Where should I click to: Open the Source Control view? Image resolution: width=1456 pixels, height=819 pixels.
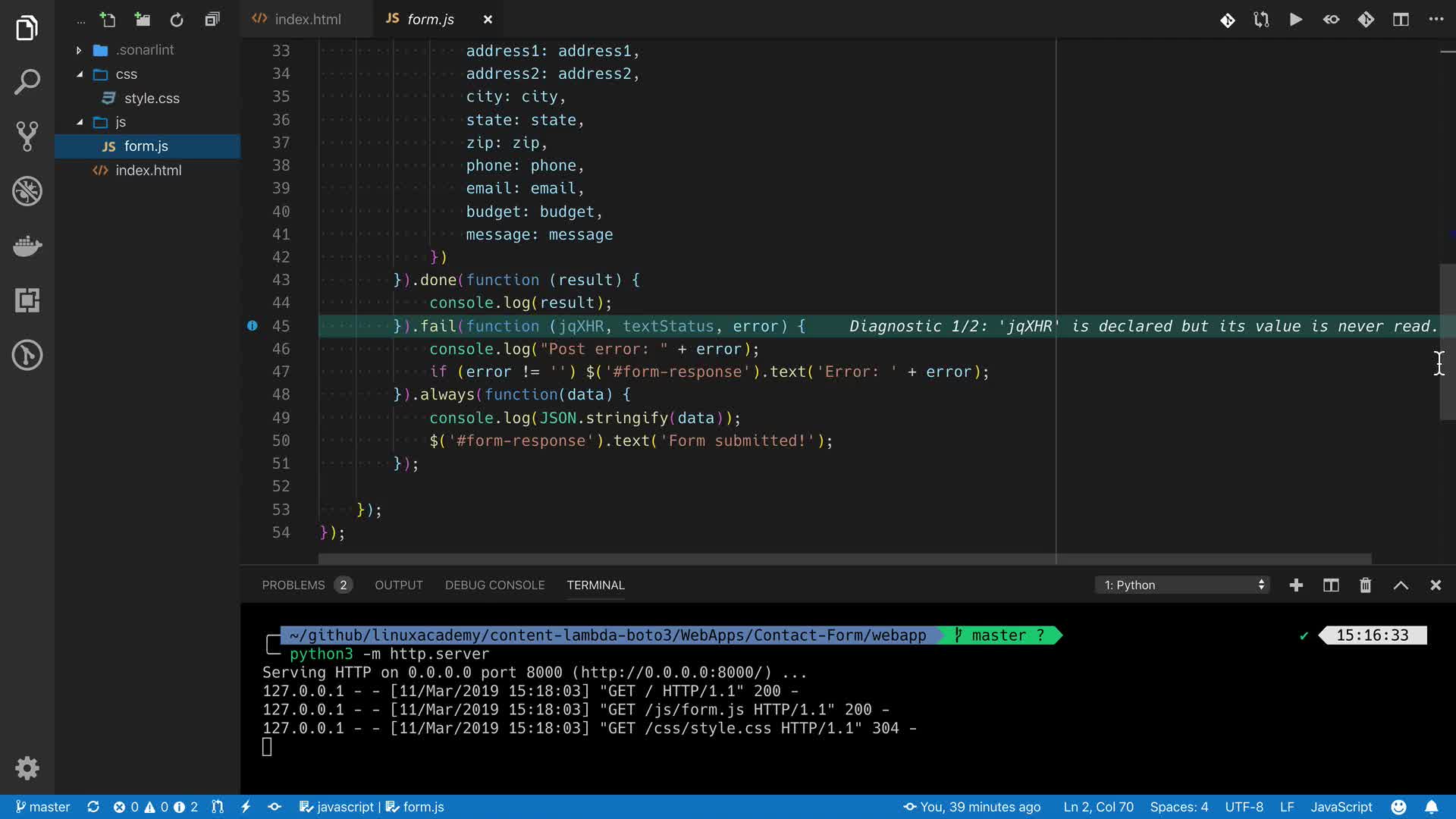coord(27,136)
